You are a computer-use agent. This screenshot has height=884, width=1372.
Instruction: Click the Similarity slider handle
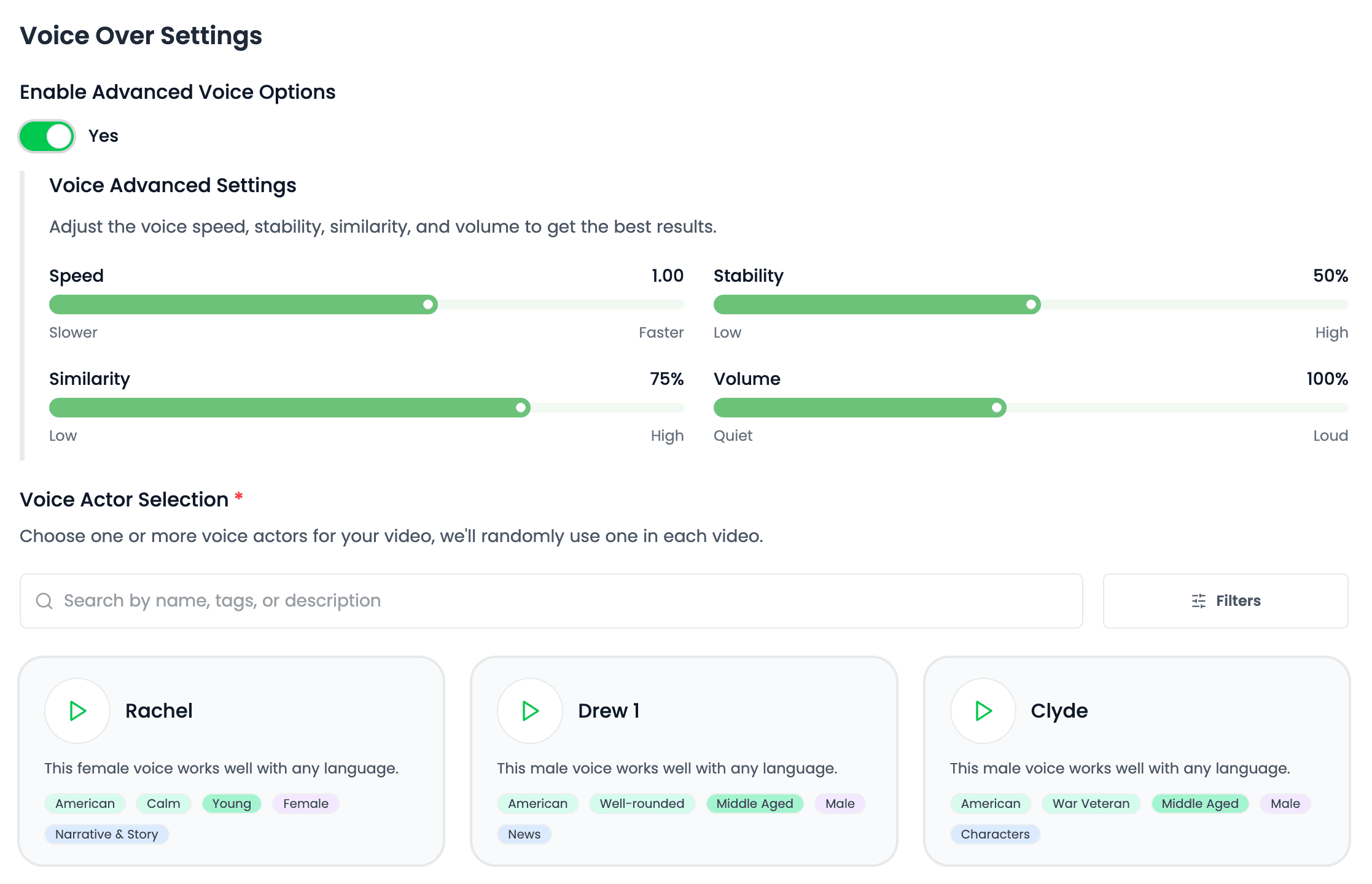point(521,408)
